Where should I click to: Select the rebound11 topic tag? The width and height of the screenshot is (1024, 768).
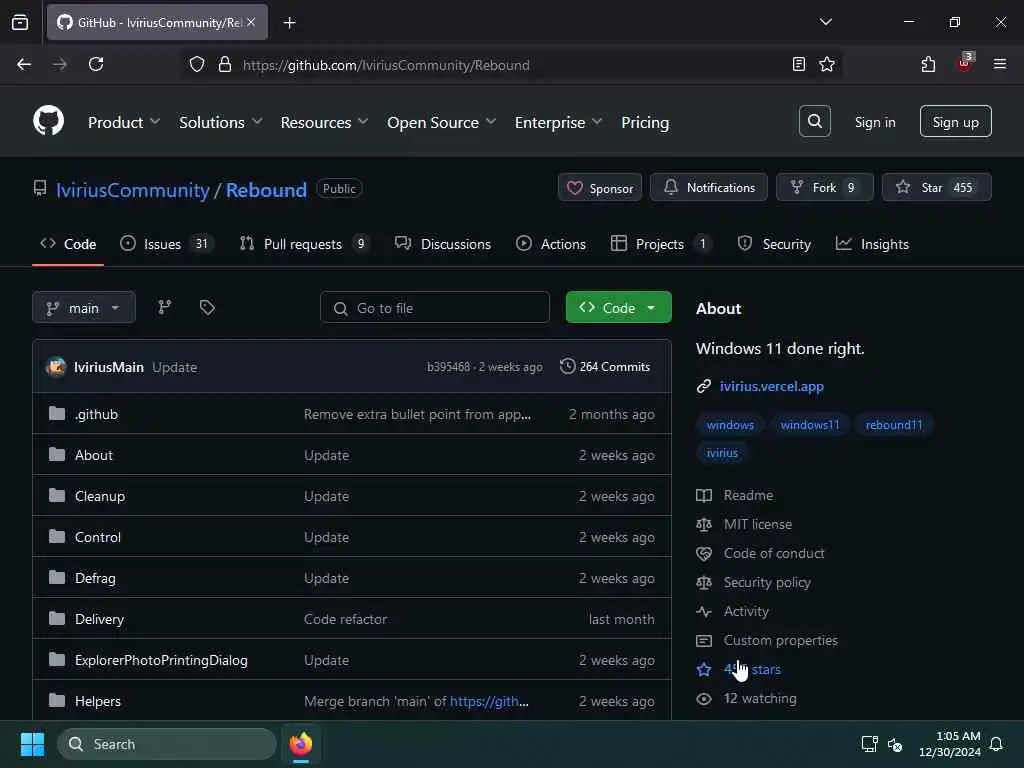894,424
